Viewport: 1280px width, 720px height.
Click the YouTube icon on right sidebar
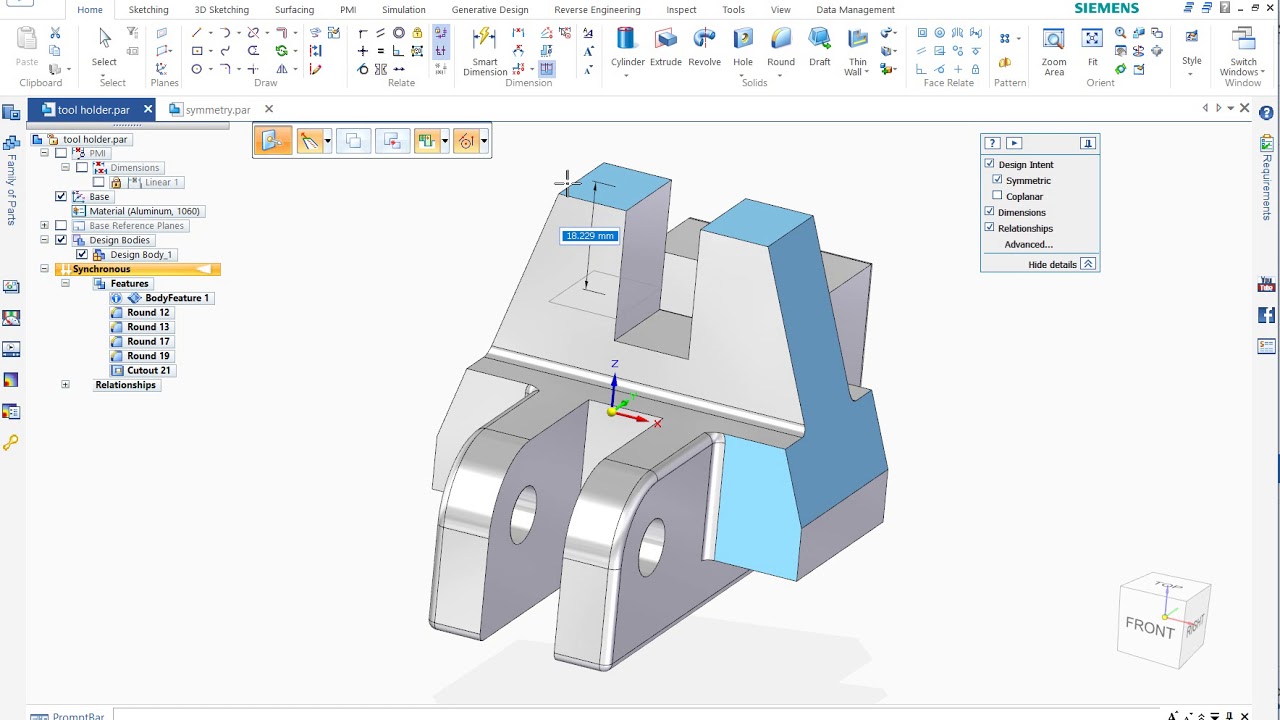point(1267,285)
